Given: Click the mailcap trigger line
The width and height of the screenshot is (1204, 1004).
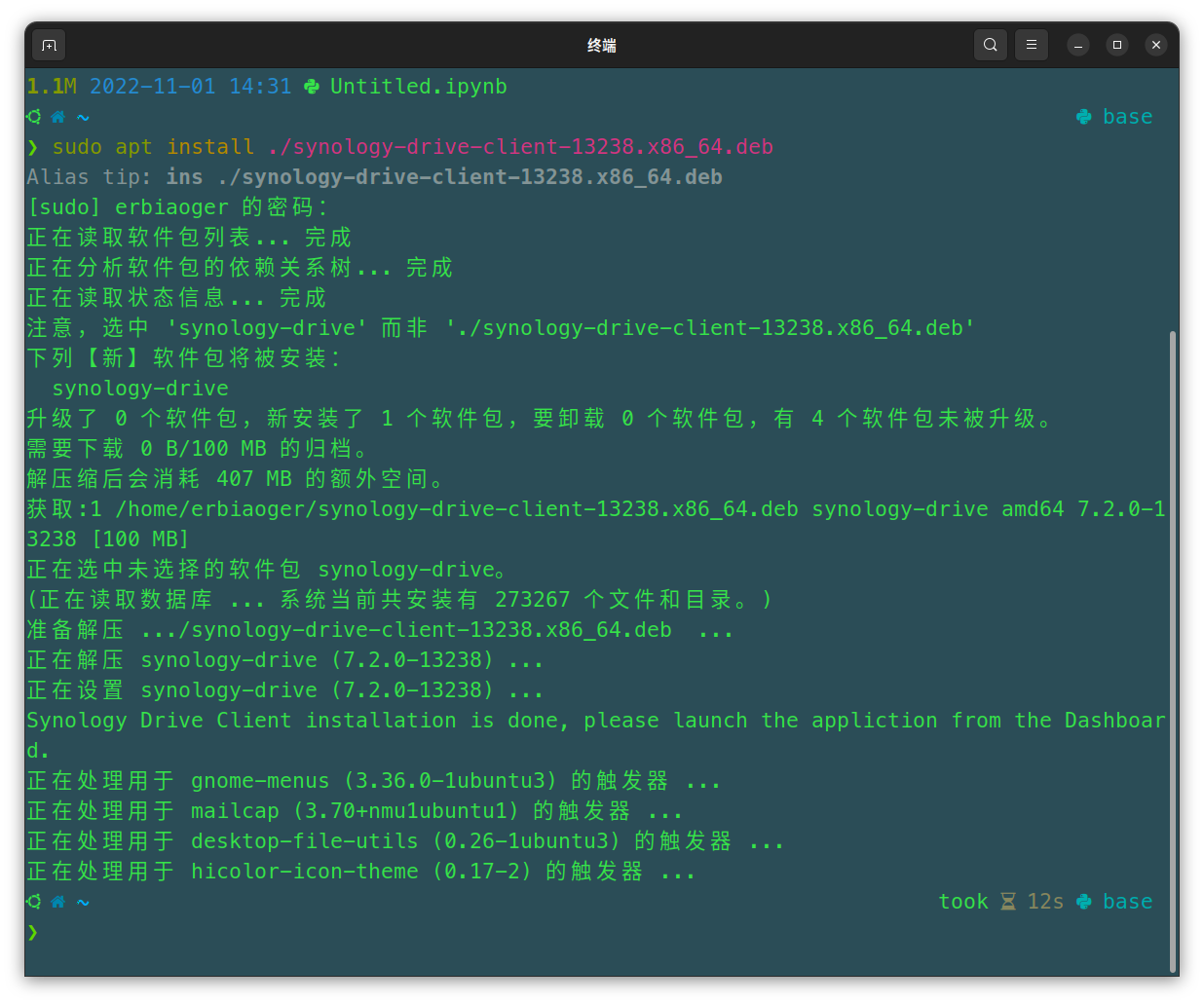Looking at the screenshot, I should point(355,811).
